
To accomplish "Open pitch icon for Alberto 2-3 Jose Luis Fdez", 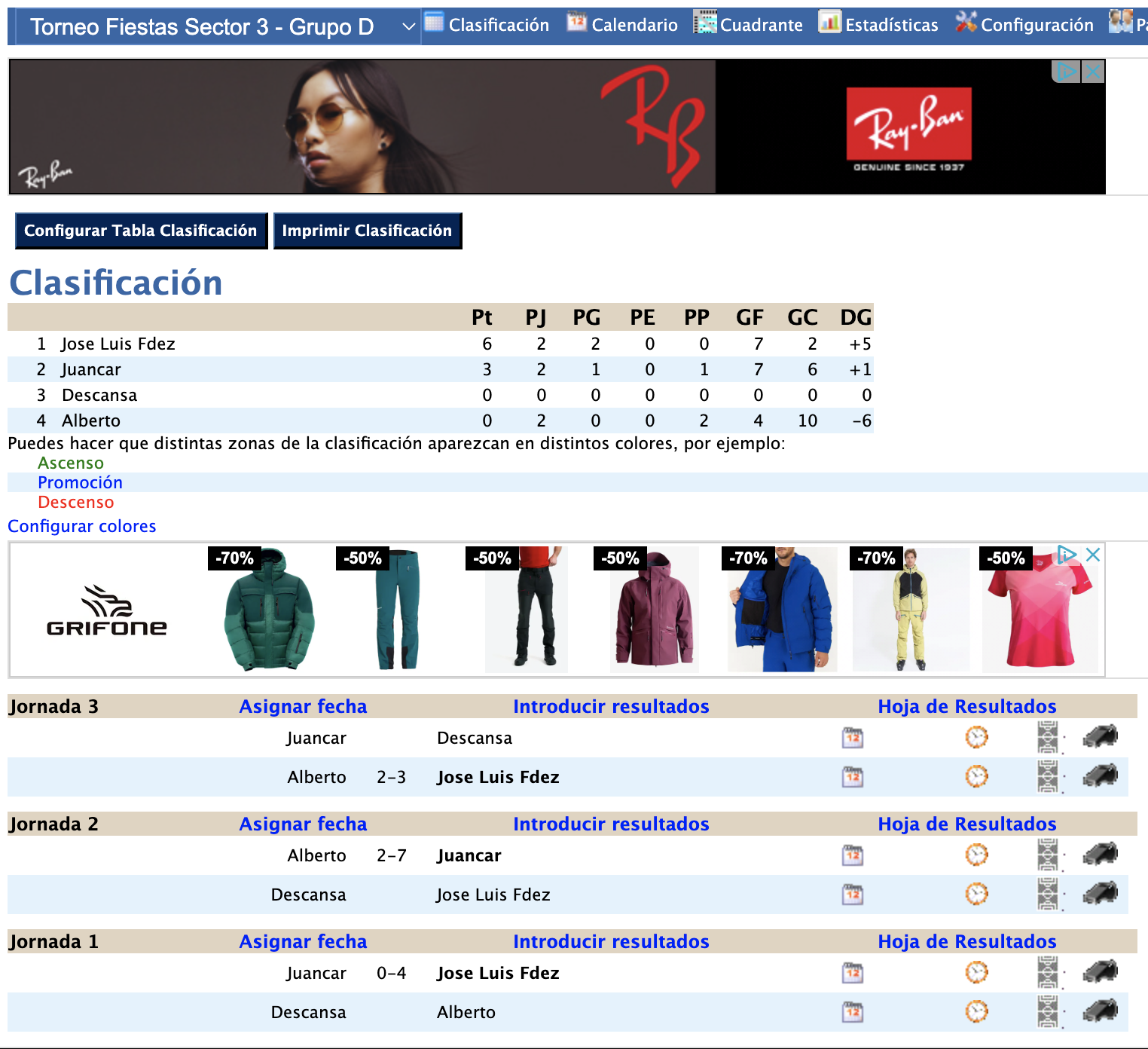I will click(x=1048, y=777).
